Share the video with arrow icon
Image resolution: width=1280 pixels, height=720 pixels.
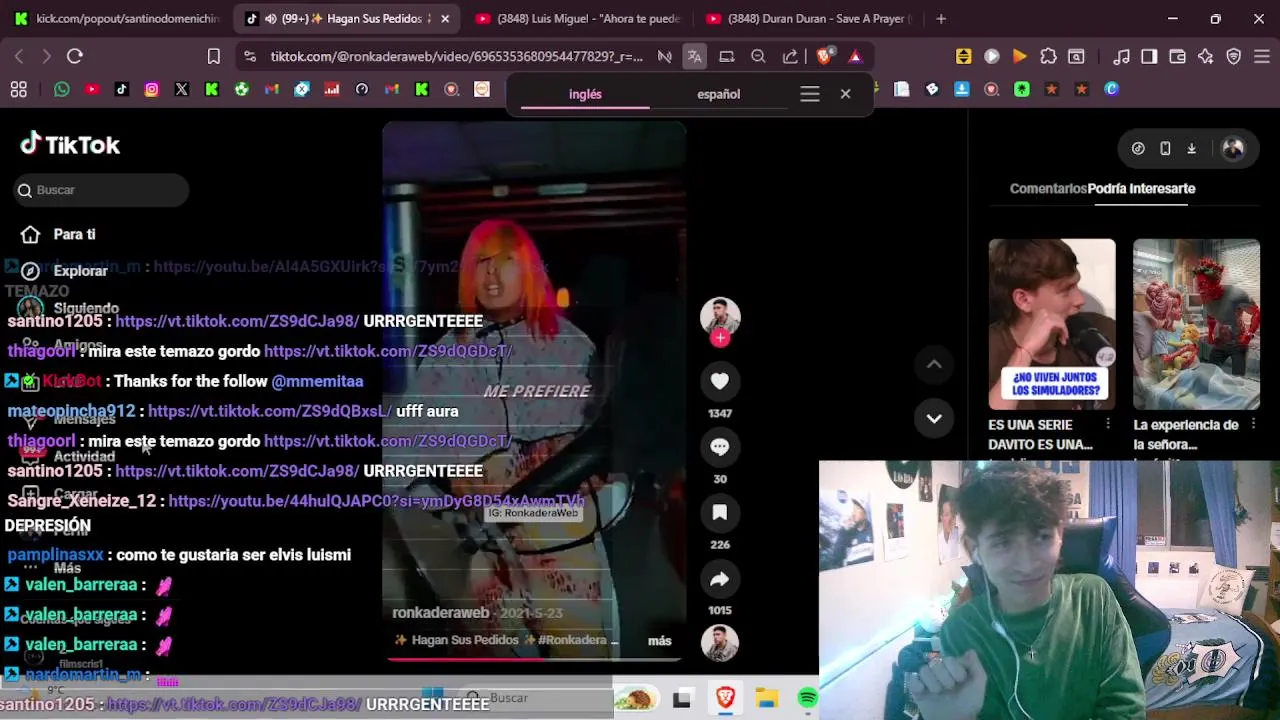719,579
